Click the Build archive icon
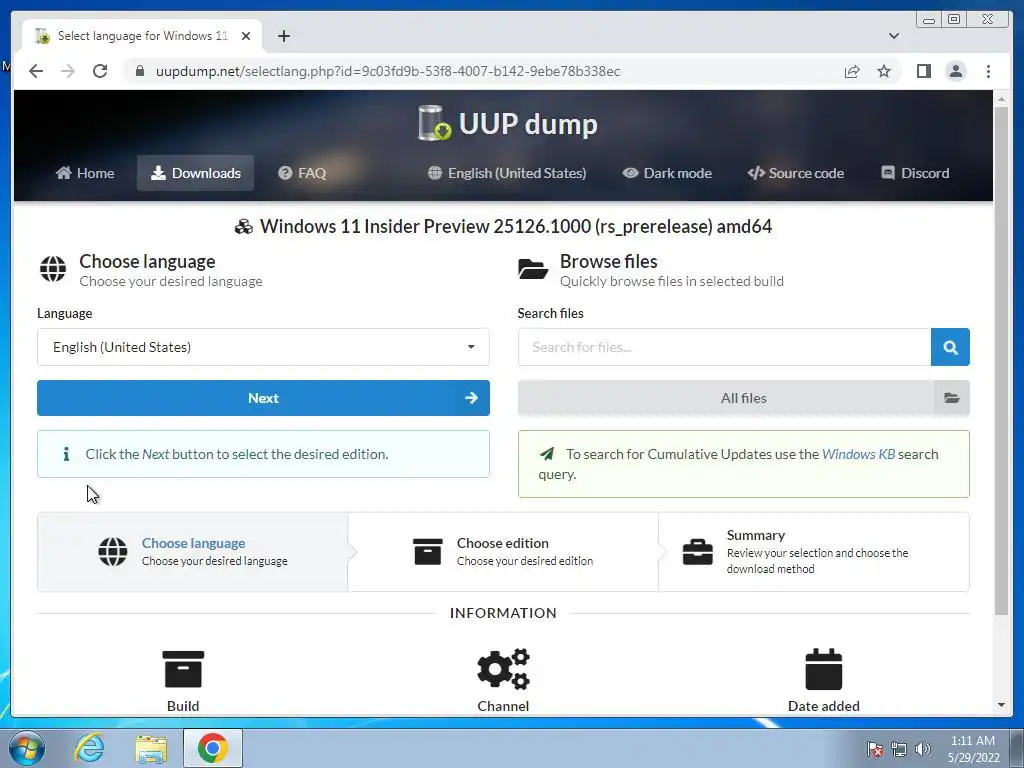The image size is (1024, 768). pos(183,669)
